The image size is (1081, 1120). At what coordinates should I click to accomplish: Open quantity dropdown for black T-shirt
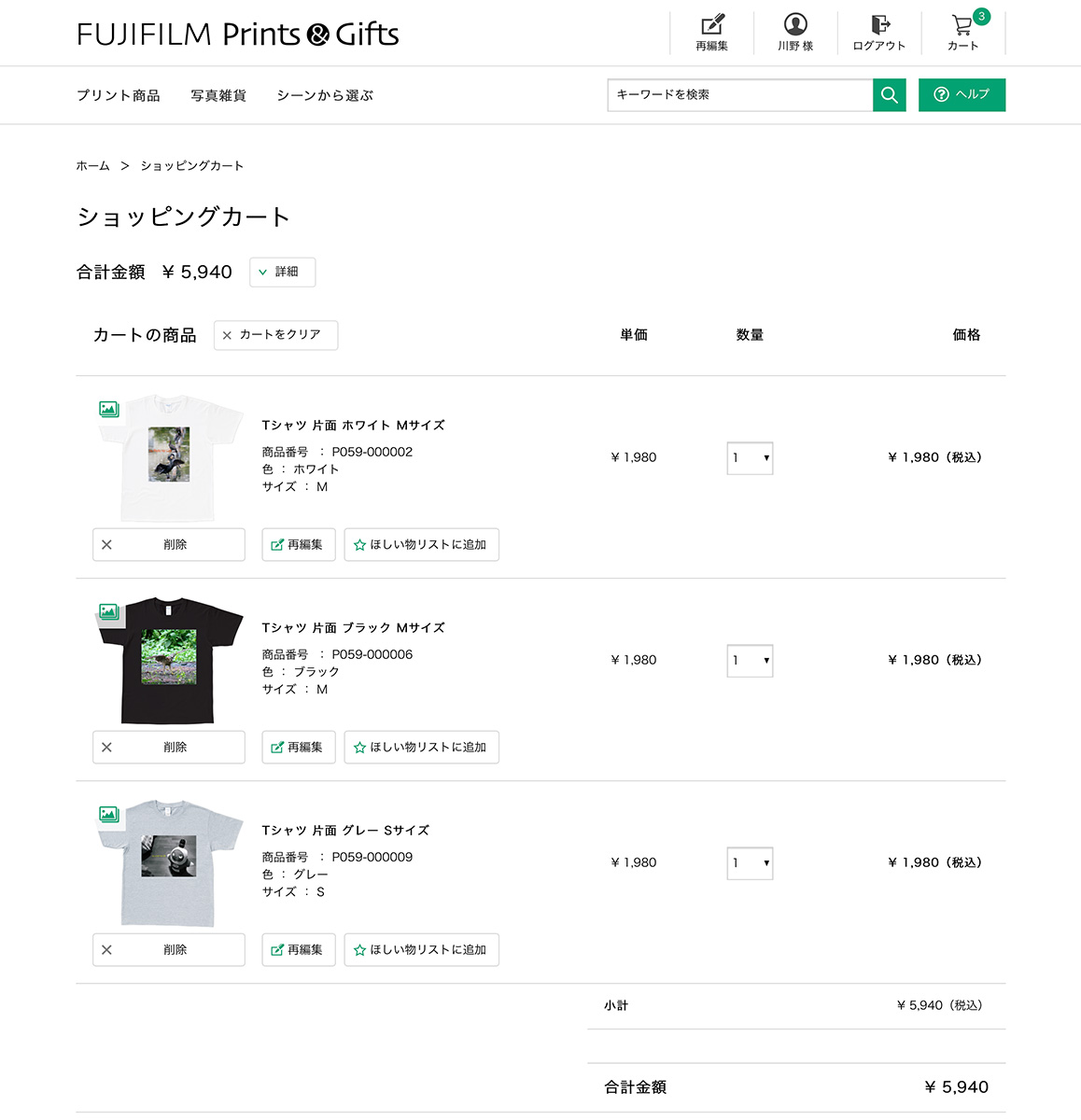[x=750, y=661]
